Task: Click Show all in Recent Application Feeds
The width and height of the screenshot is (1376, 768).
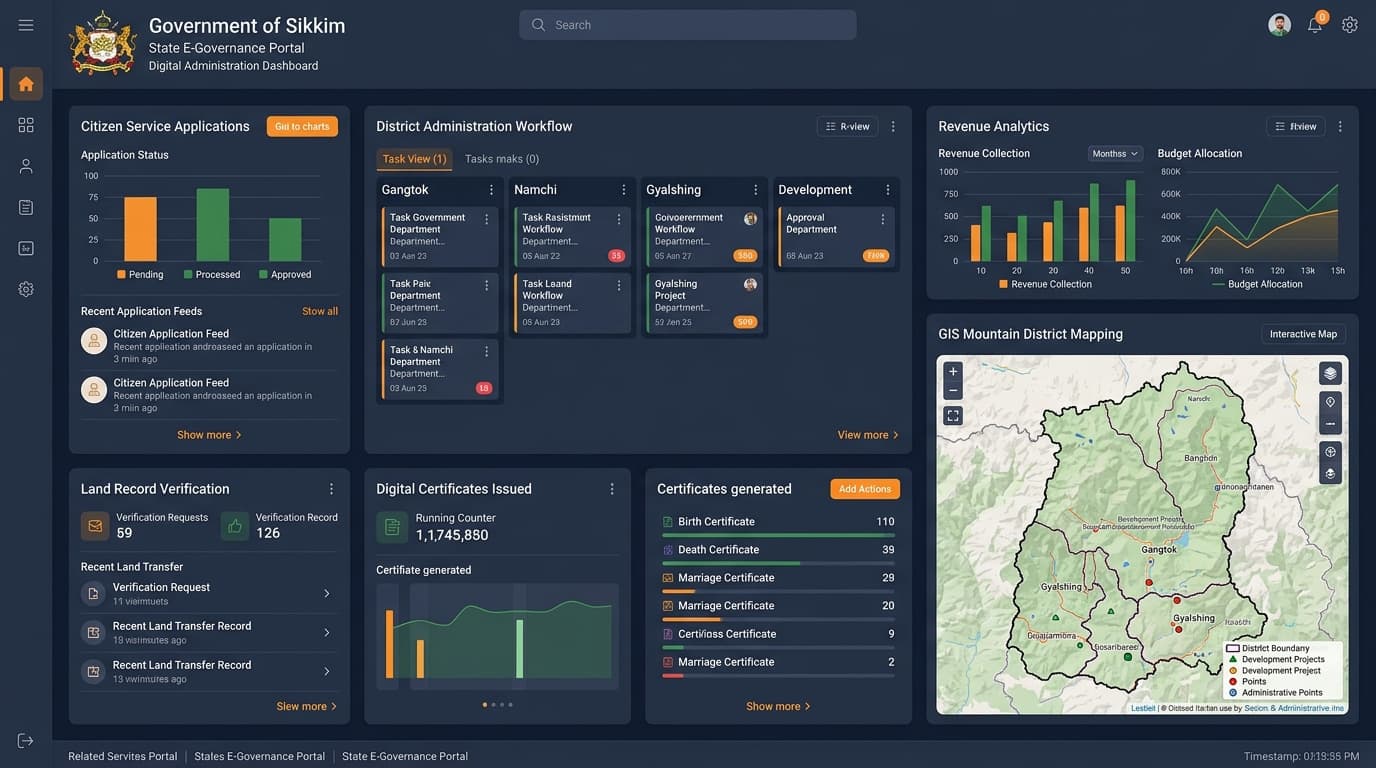Action: (320, 311)
